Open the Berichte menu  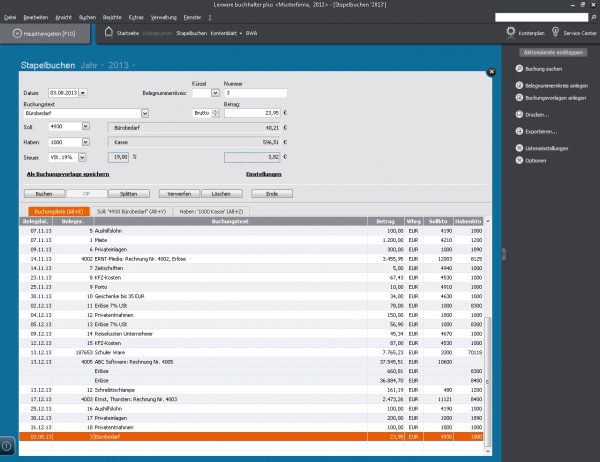[112, 17]
